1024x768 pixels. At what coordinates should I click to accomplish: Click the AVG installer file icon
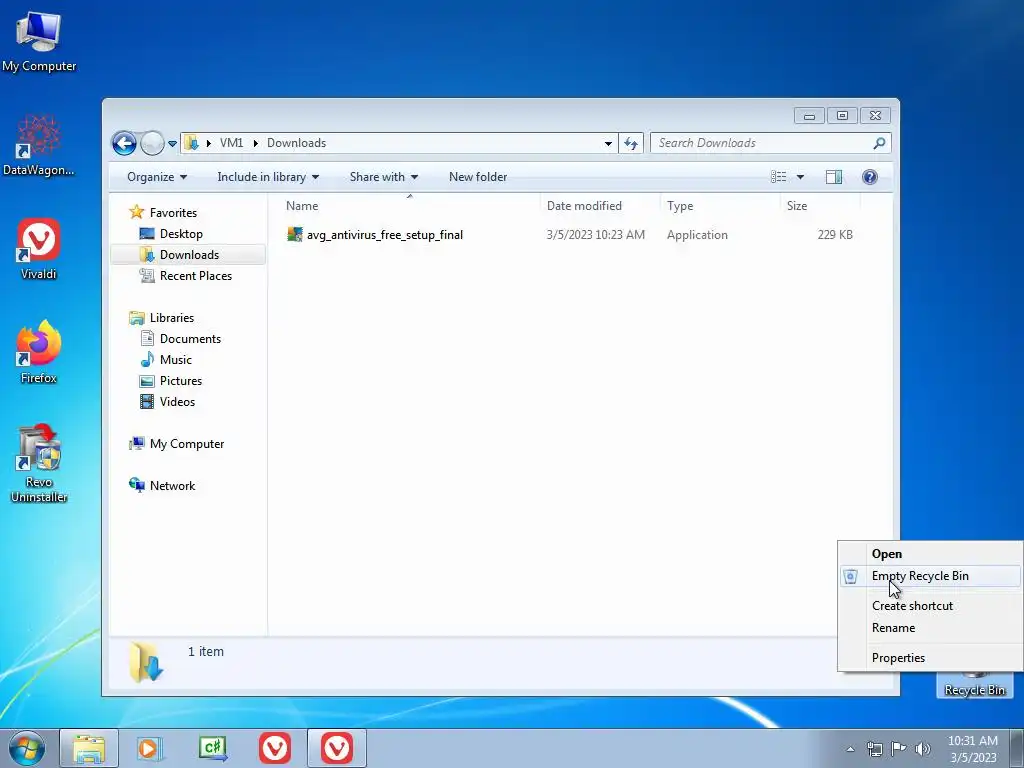pos(295,234)
